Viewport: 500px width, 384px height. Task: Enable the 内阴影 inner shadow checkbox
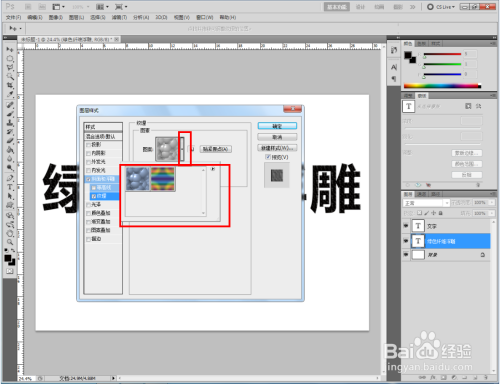coord(88,153)
